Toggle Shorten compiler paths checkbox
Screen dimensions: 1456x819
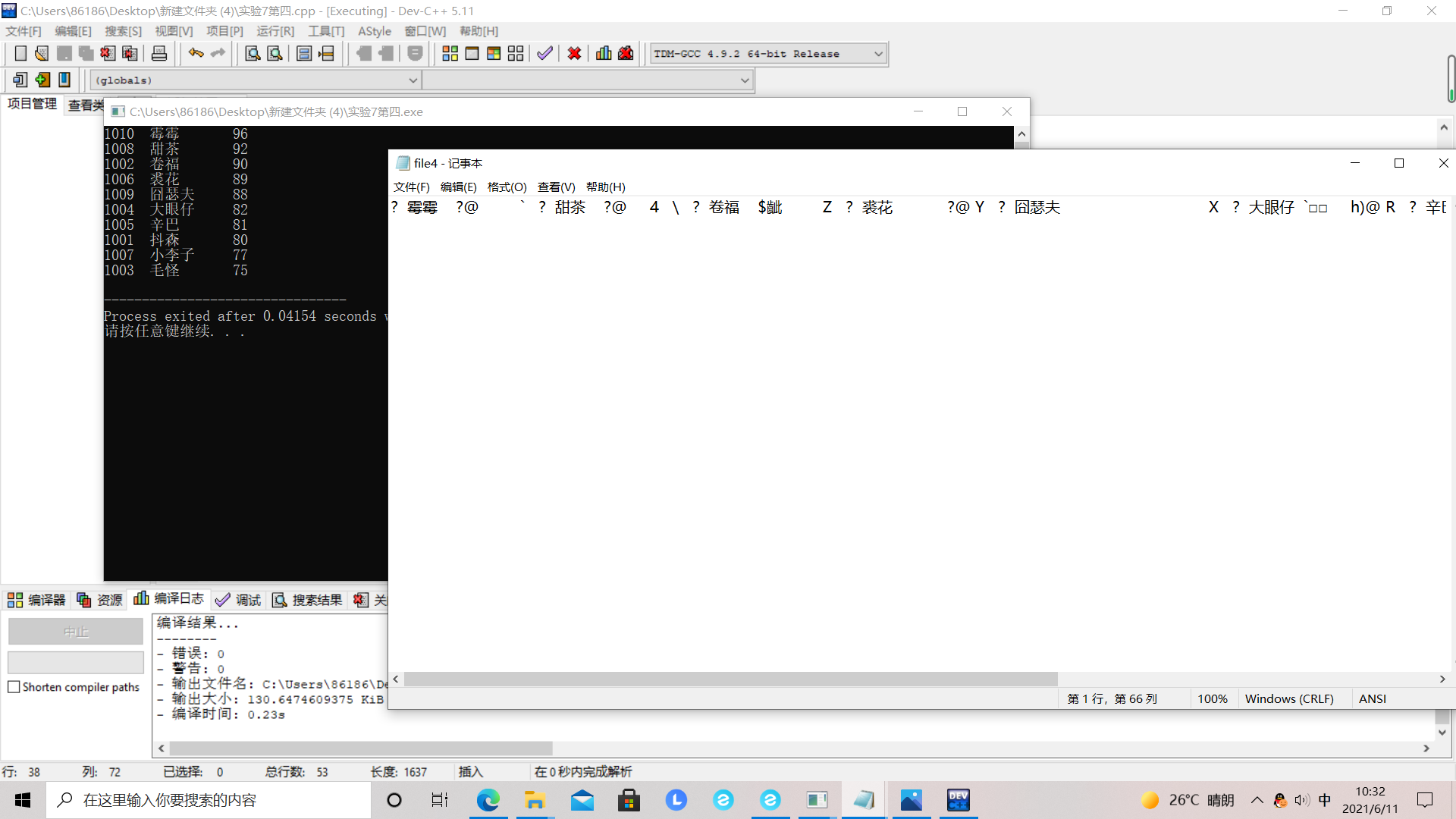coord(14,687)
